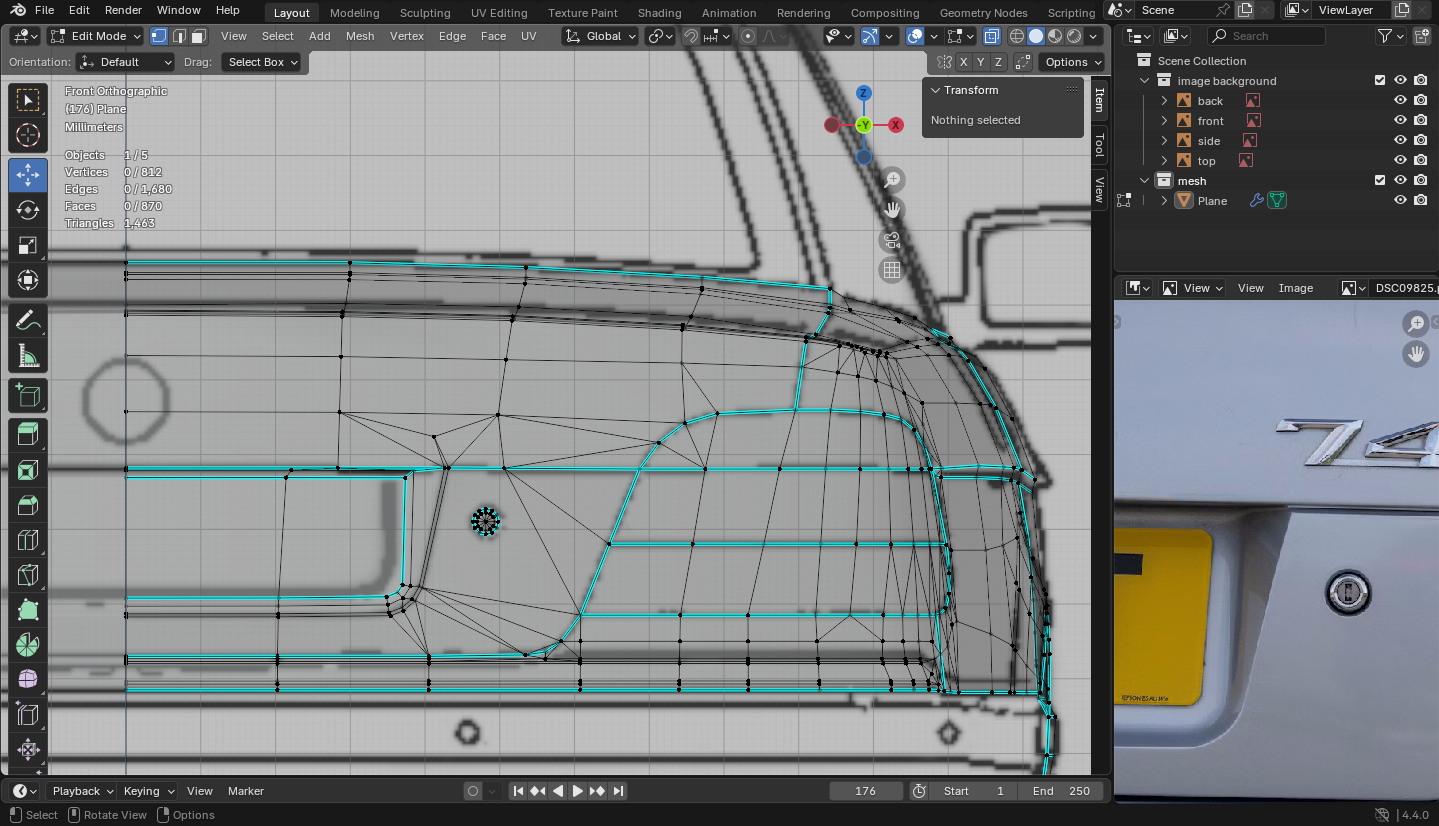This screenshot has height=826, width=1439.
Task: Collapse the Transform panel
Action: click(936, 90)
